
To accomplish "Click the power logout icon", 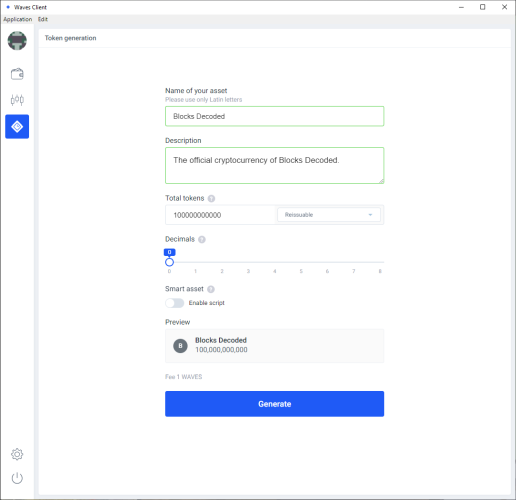I will coord(17,478).
